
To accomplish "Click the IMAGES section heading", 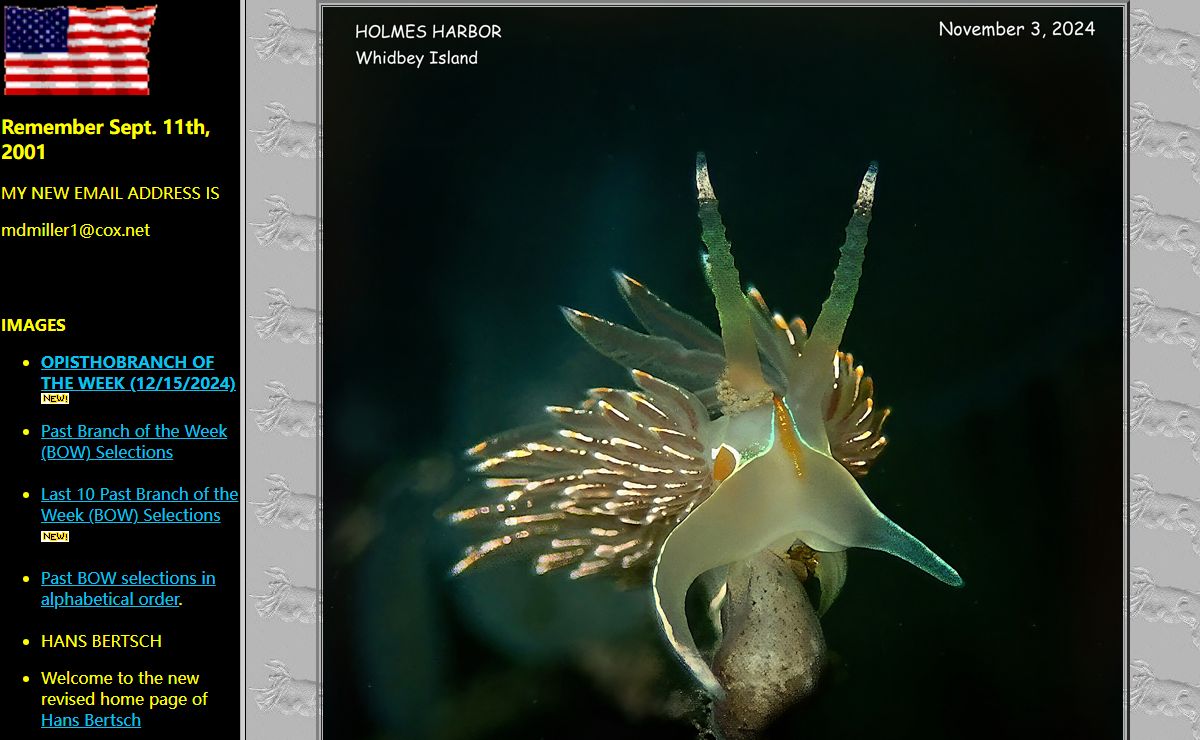I will point(33,325).
